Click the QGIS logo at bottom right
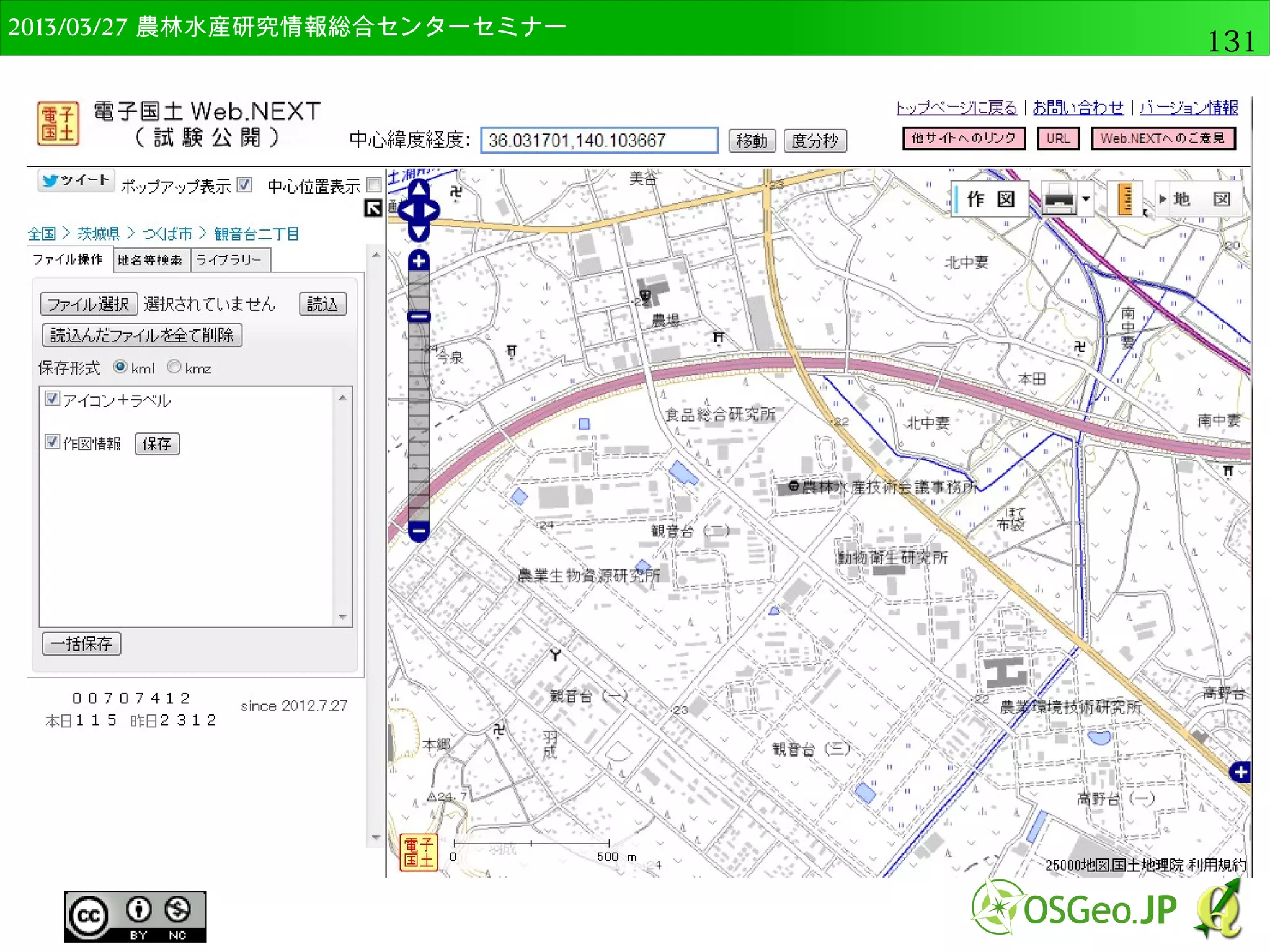Image resolution: width=1270 pixels, height=952 pixels. (1219, 909)
